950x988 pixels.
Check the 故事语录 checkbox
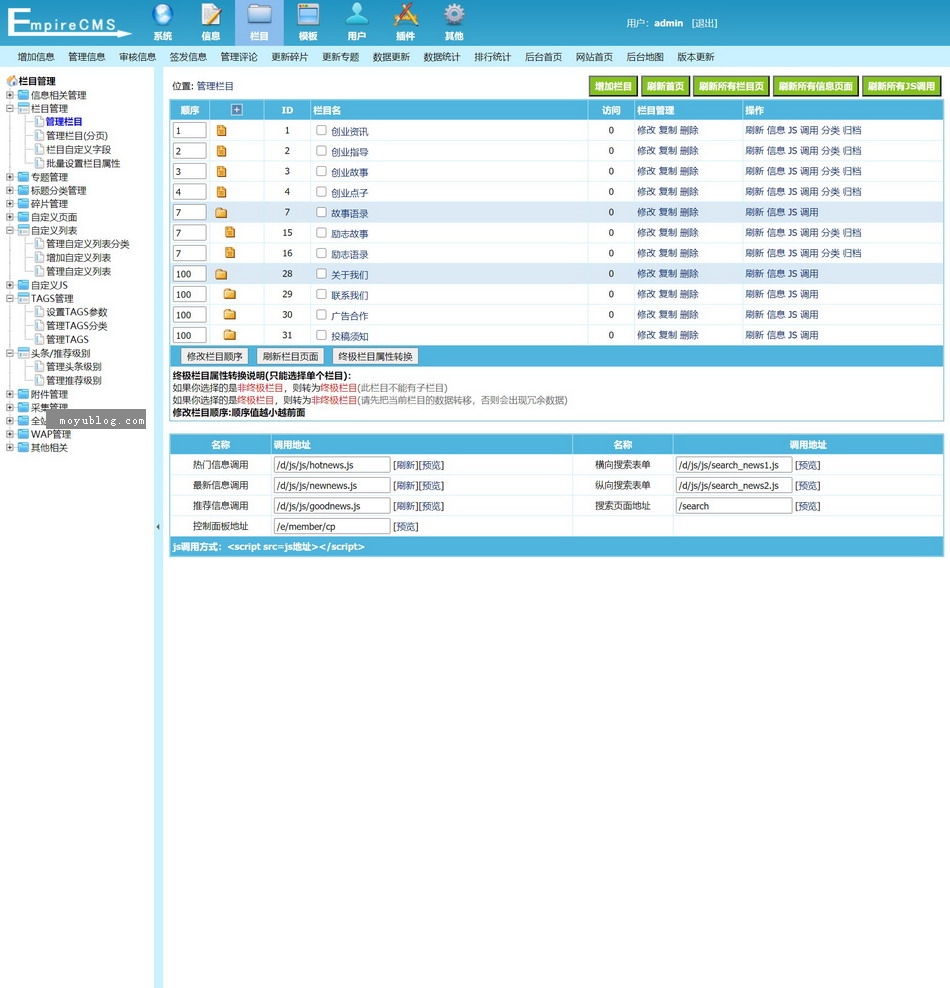click(x=321, y=212)
